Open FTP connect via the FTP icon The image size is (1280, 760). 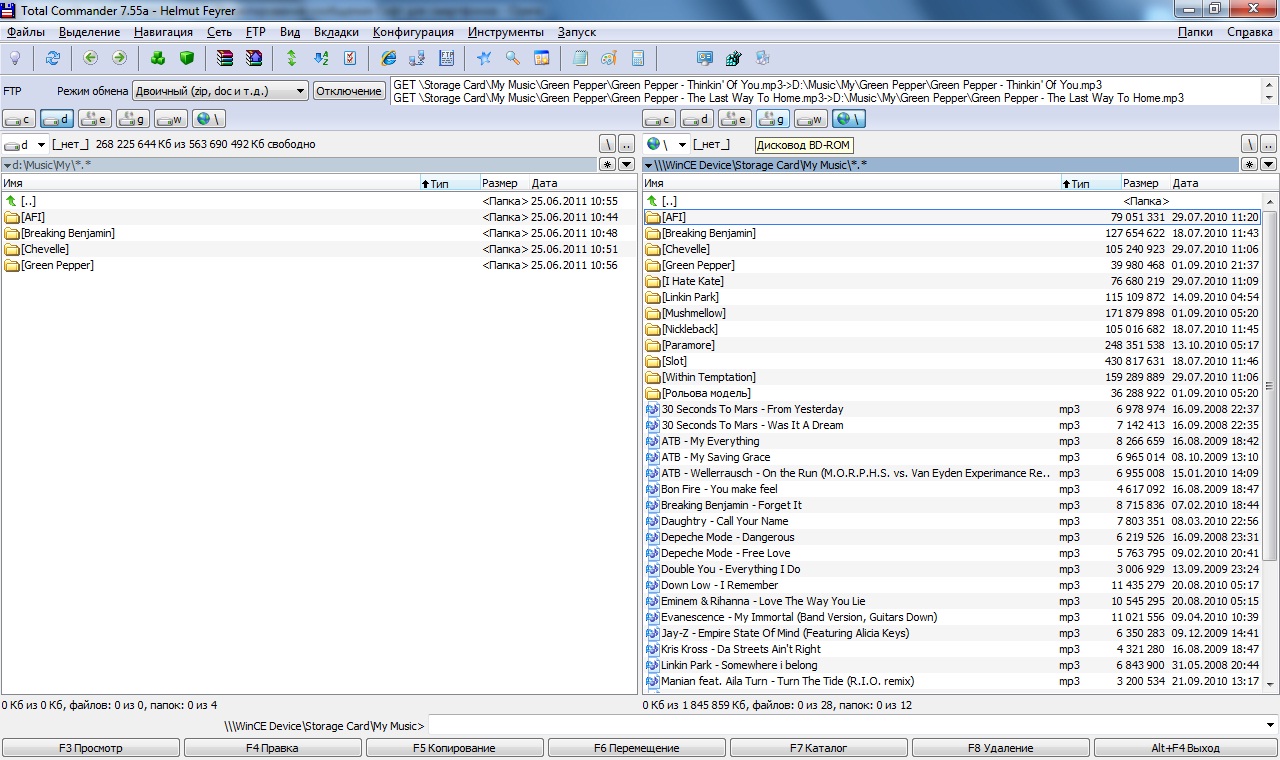point(446,58)
